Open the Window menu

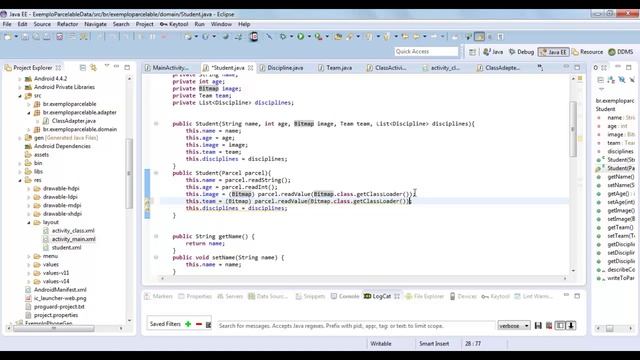tap(221, 24)
